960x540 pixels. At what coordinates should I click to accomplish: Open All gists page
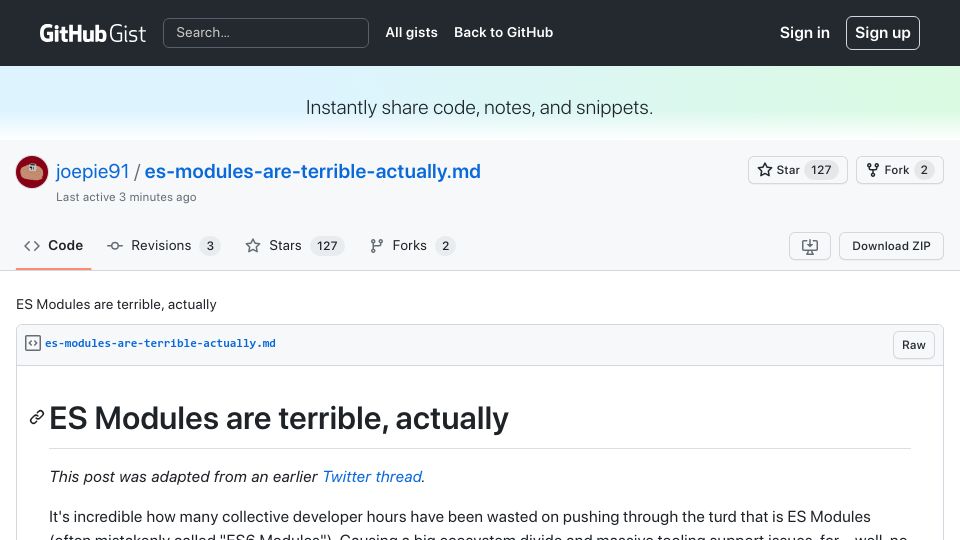tap(411, 32)
